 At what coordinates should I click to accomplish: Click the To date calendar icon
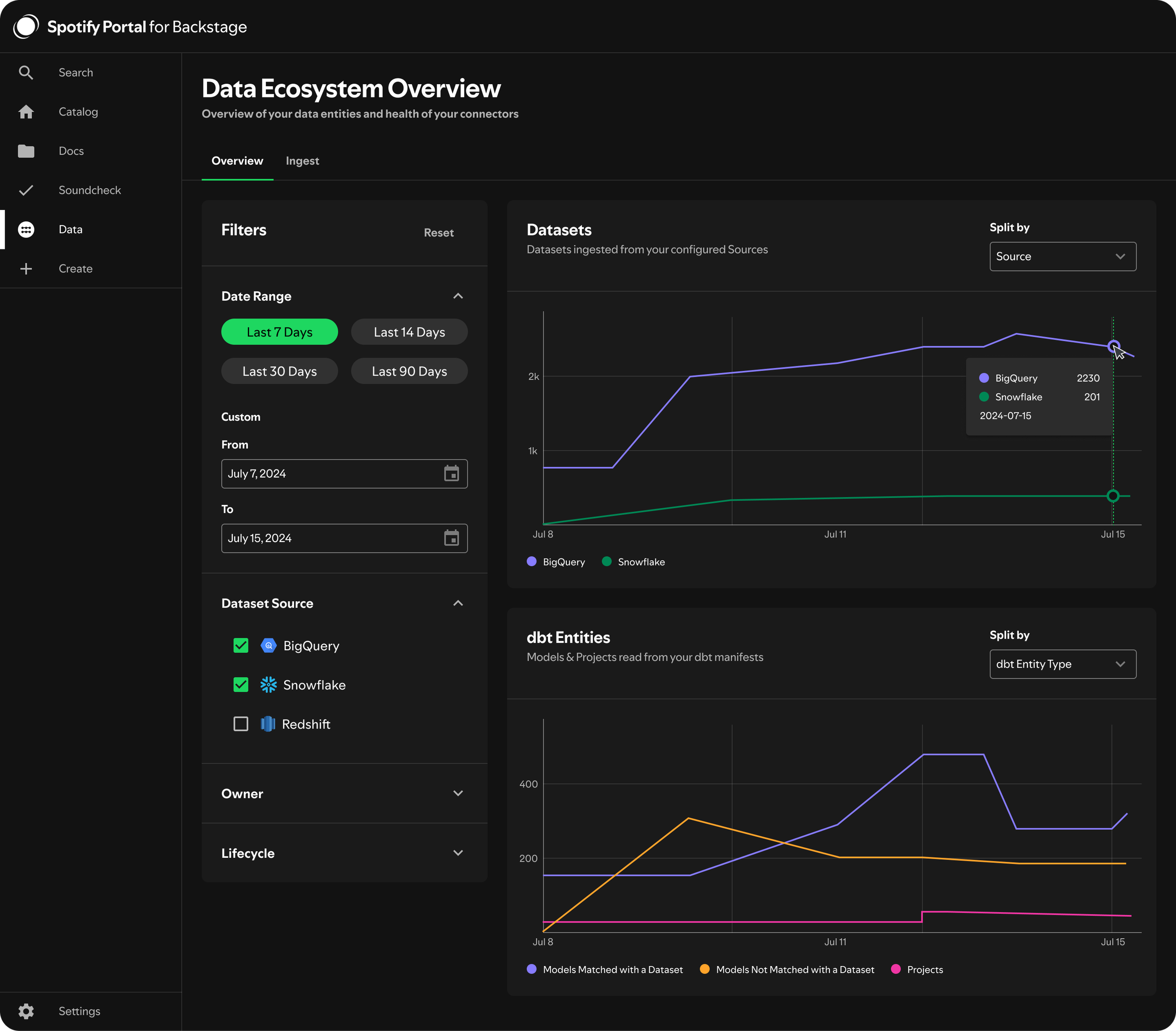point(452,538)
